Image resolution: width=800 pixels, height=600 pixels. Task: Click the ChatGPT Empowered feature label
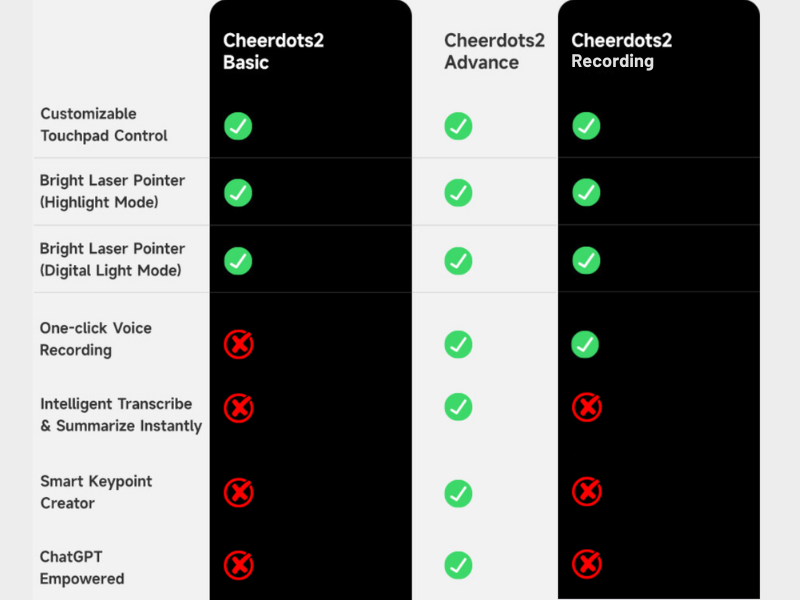click(82, 567)
